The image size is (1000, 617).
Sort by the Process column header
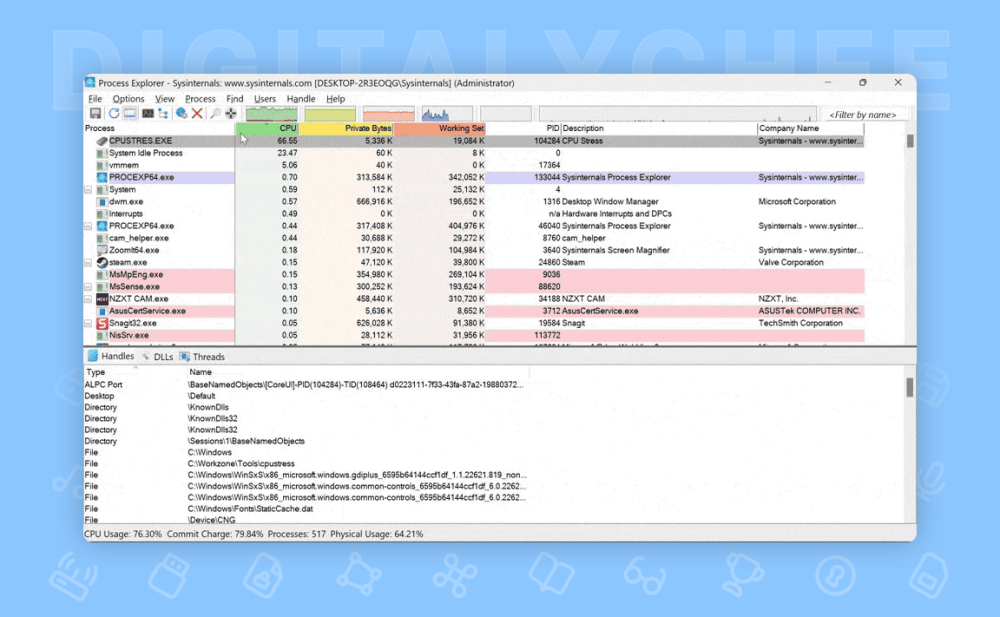(159, 128)
